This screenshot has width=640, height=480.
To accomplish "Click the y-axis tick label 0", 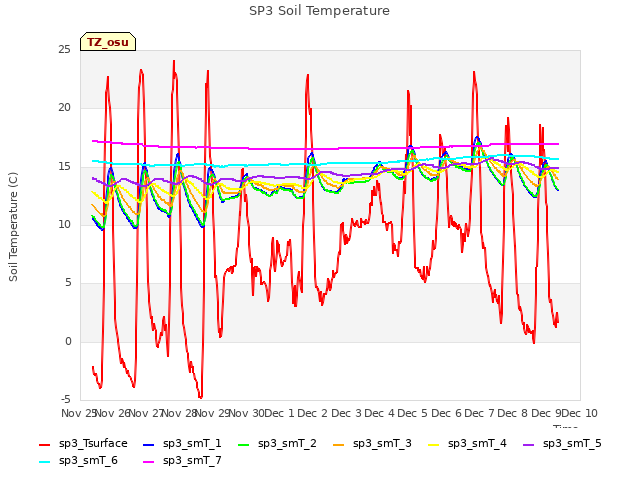I will (x=68, y=341).
